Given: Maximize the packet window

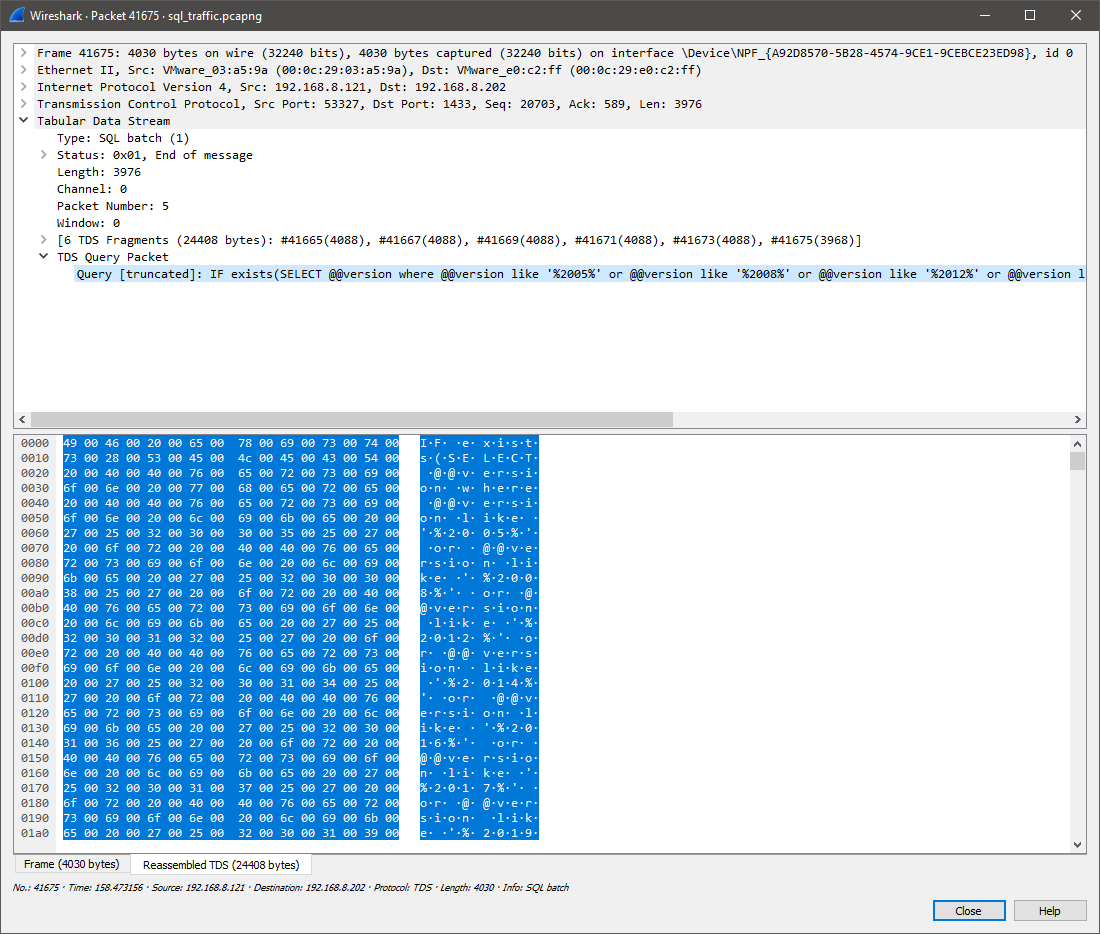Looking at the screenshot, I should point(1030,15).
